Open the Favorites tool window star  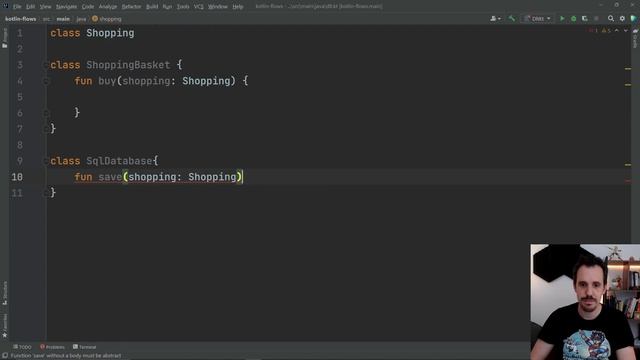point(4,326)
